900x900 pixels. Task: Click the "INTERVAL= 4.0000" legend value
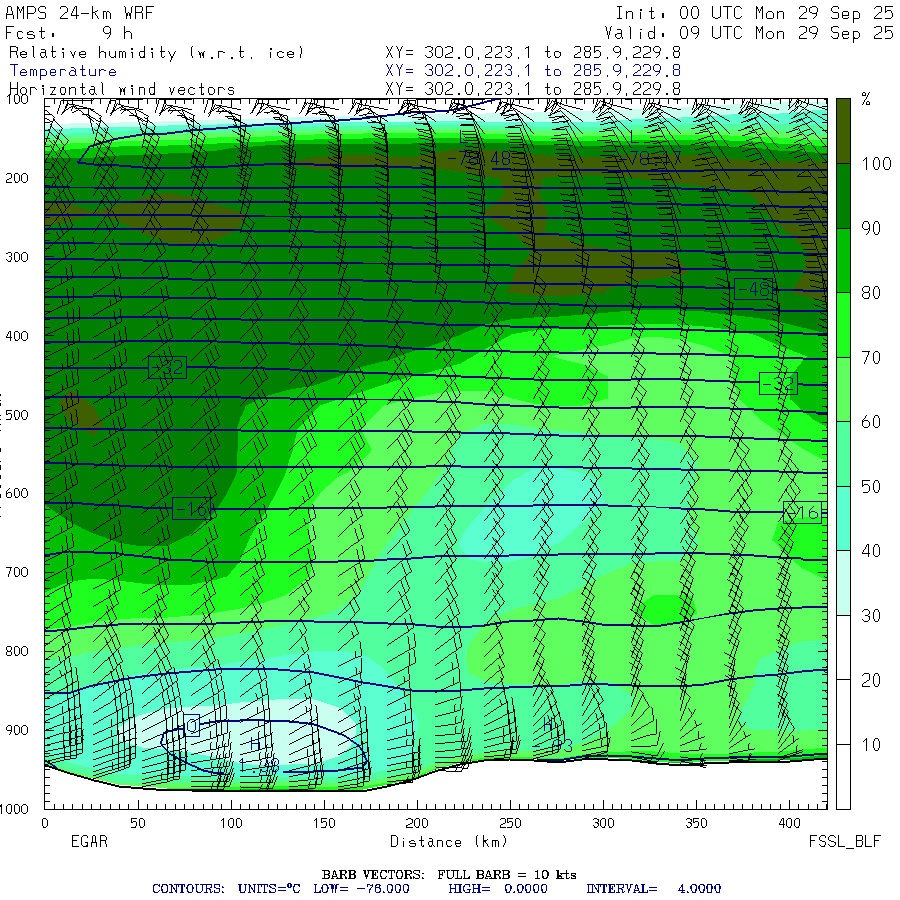click(654, 889)
